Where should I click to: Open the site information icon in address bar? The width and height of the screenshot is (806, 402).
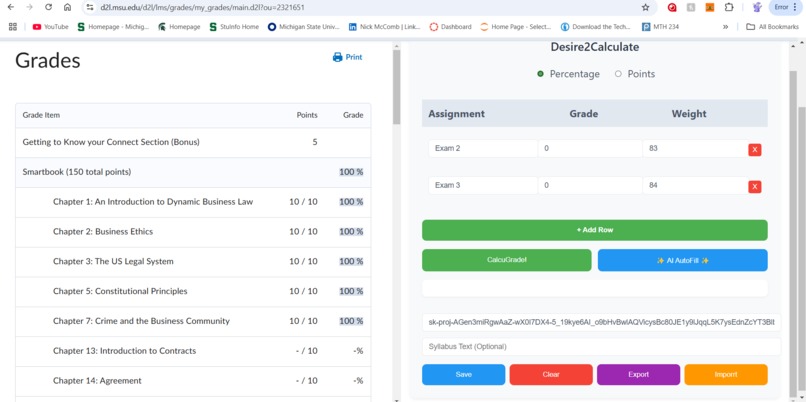point(90,7)
